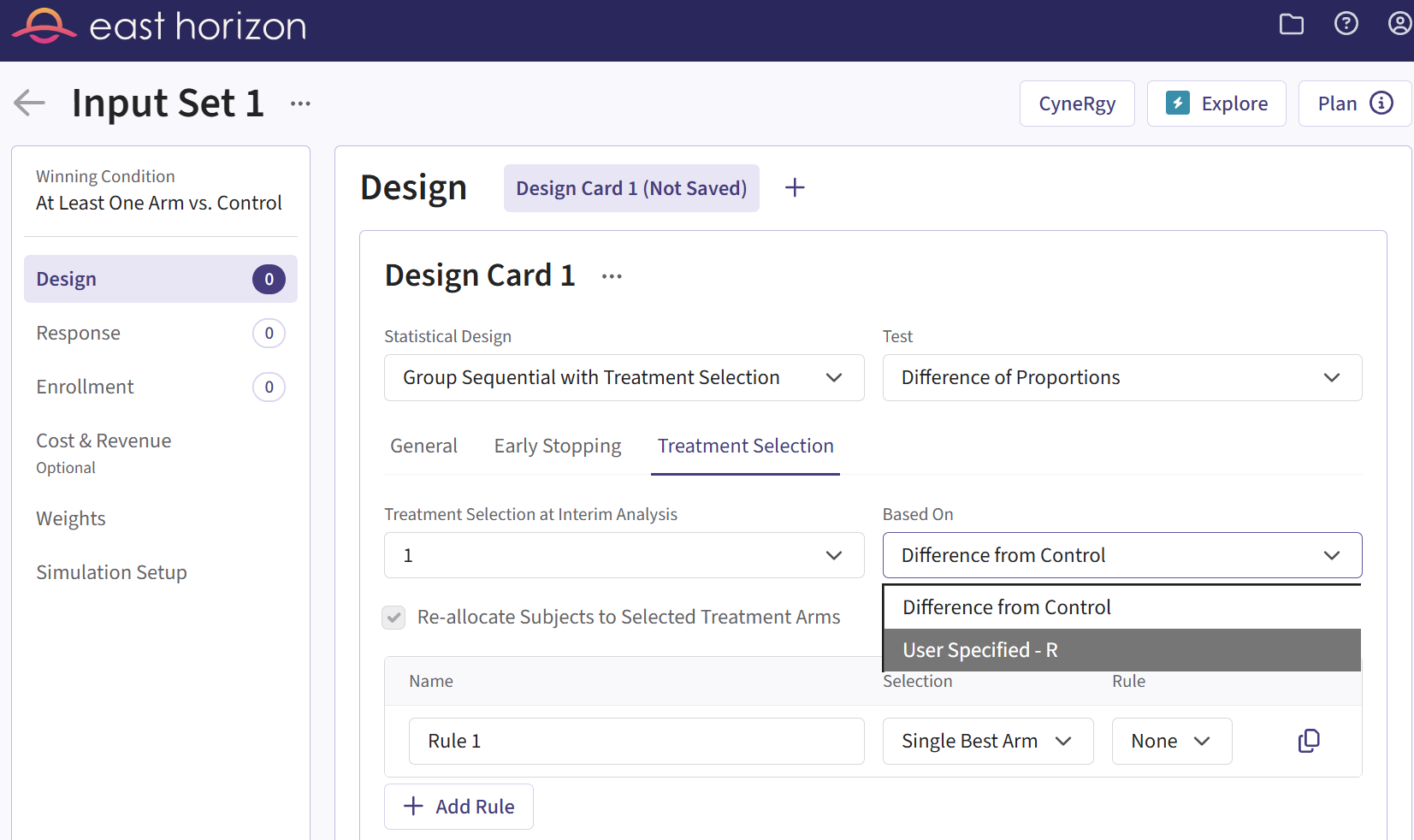The width and height of the screenshot is (1414, 840).
Task: Open Design Card 1 ellipsis menu
Action: click(x=612, y=276)
